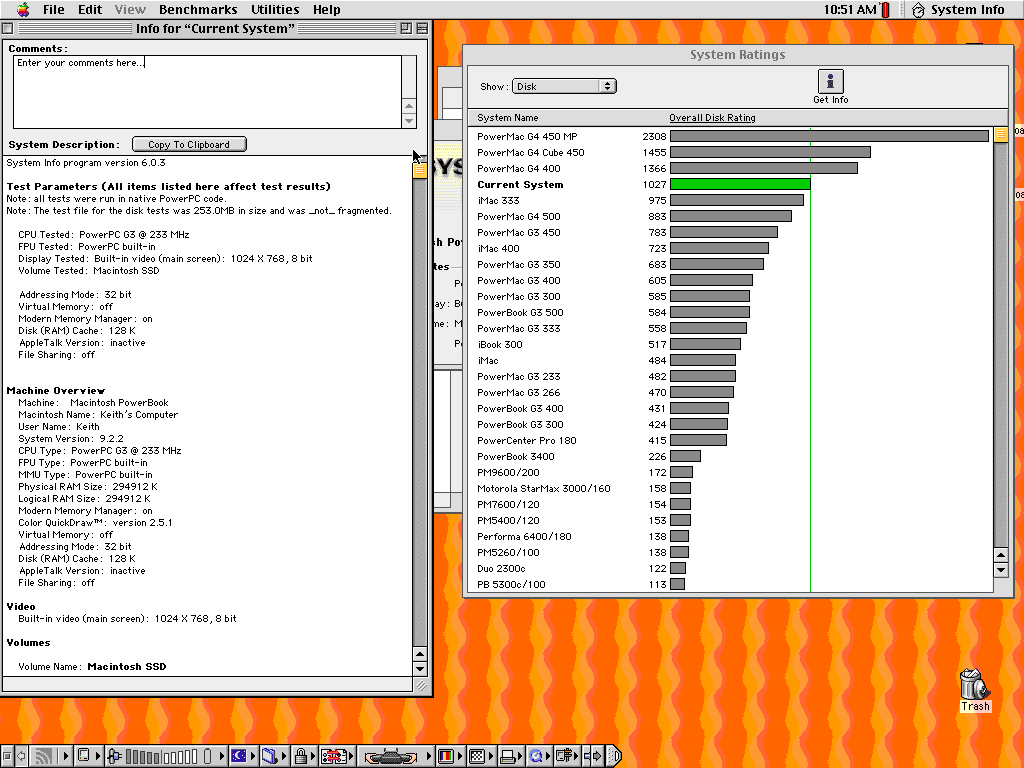Open the Apple menu

(x=23, y=9)
